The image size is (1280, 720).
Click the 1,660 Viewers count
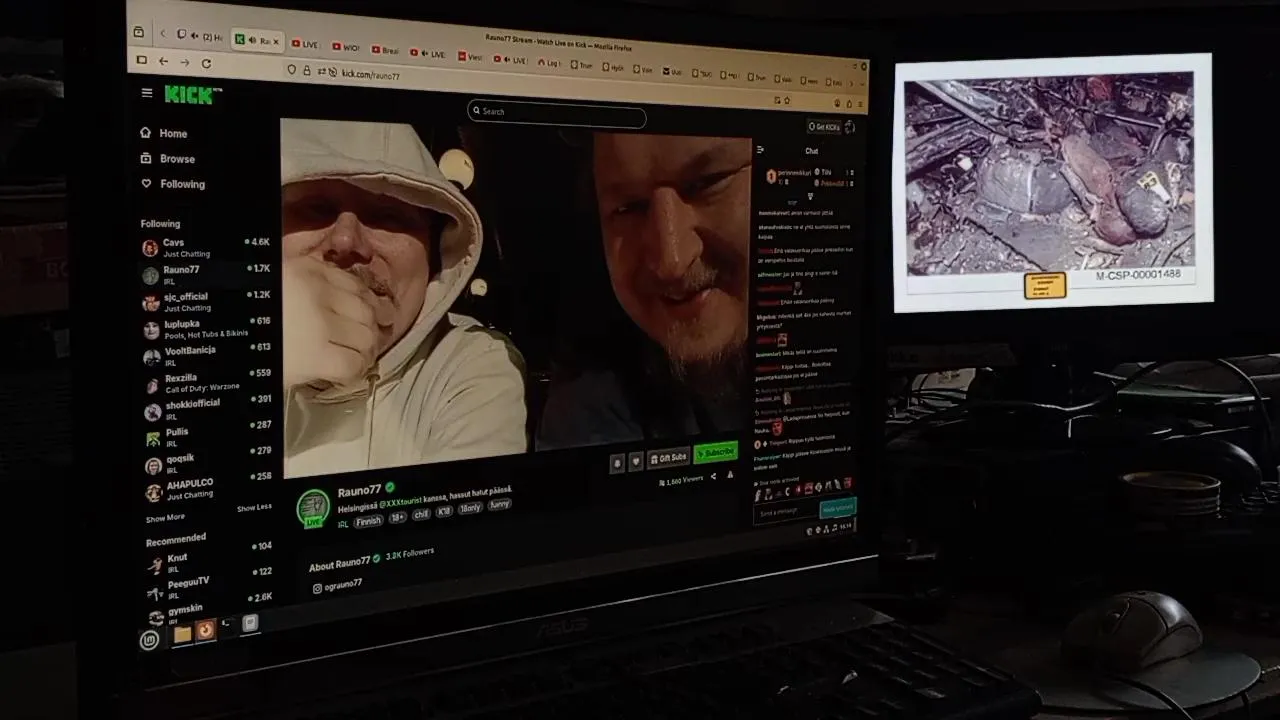click(x=681, y=480)
